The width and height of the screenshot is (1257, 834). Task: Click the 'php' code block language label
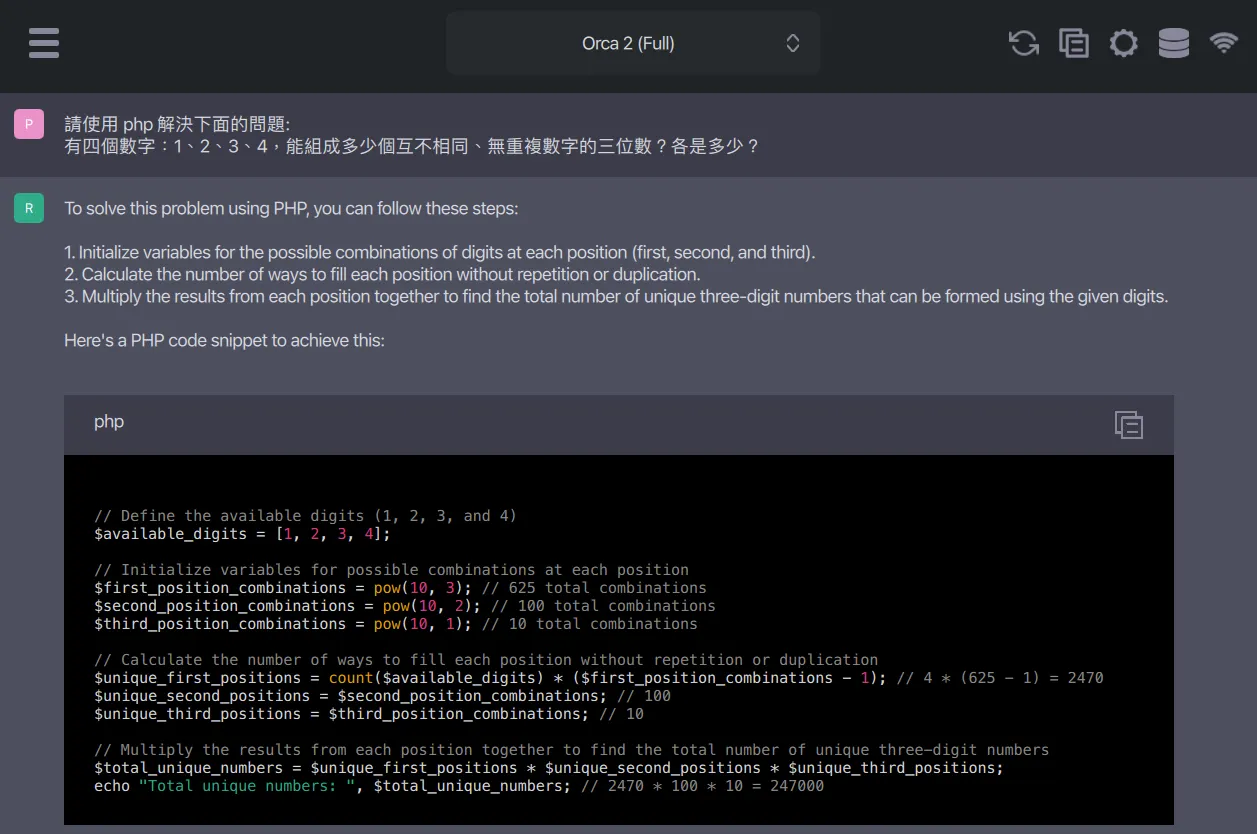[109, 422]
